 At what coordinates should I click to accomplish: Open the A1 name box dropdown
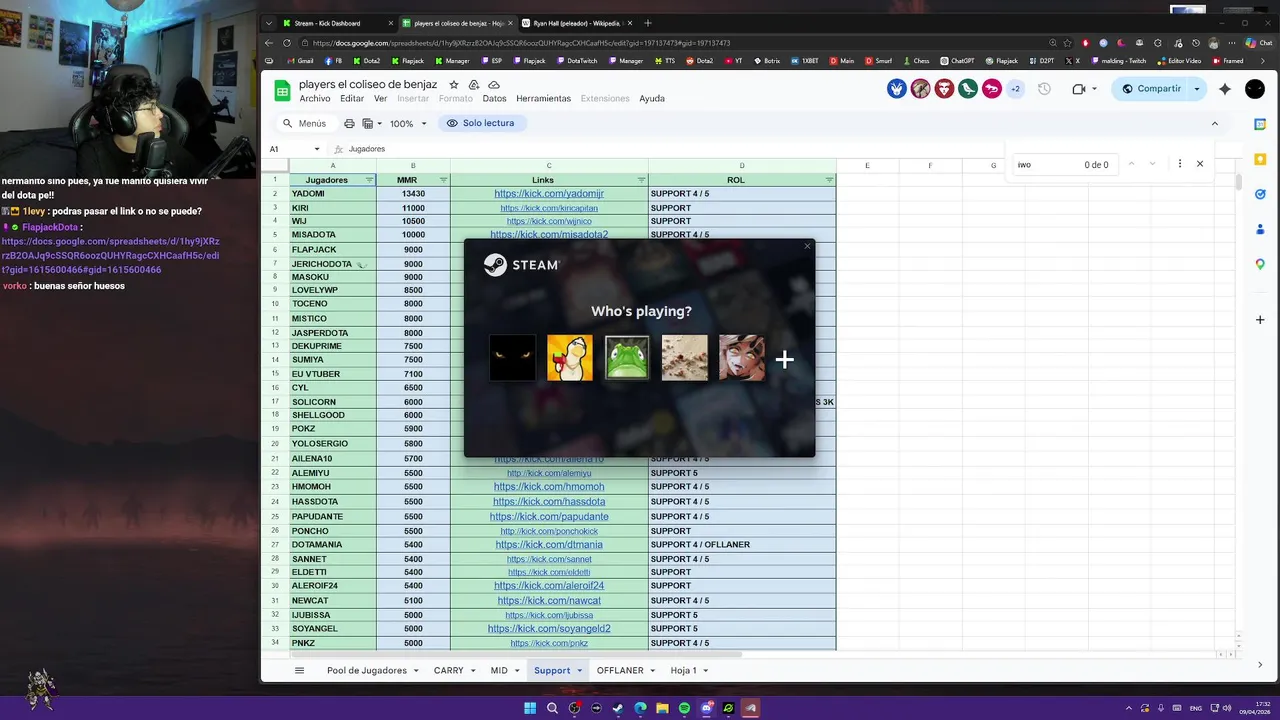point(317,149)
